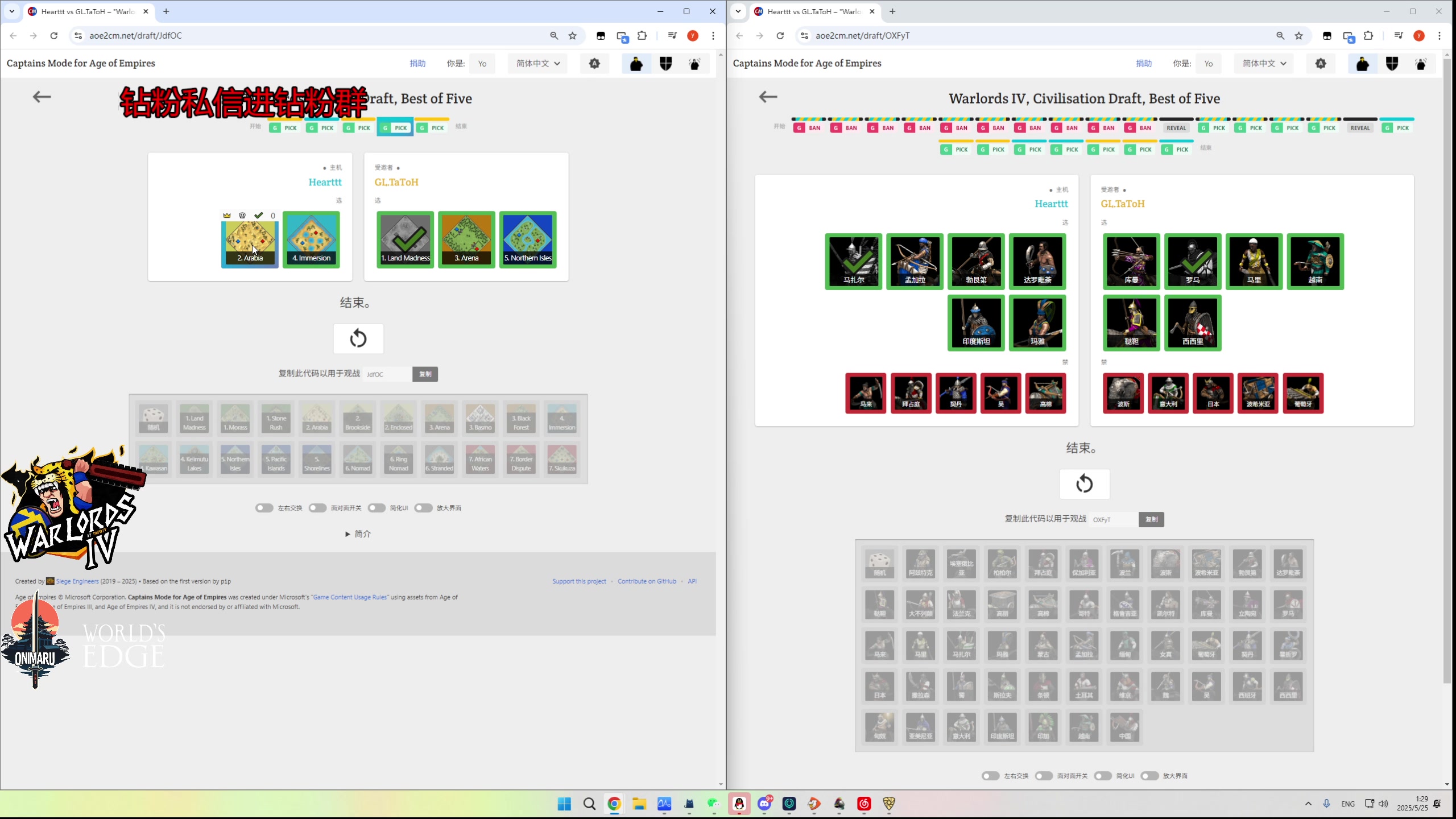Click 捐助 link in left window
The image size is (1456, 819).
coord(417,64)
